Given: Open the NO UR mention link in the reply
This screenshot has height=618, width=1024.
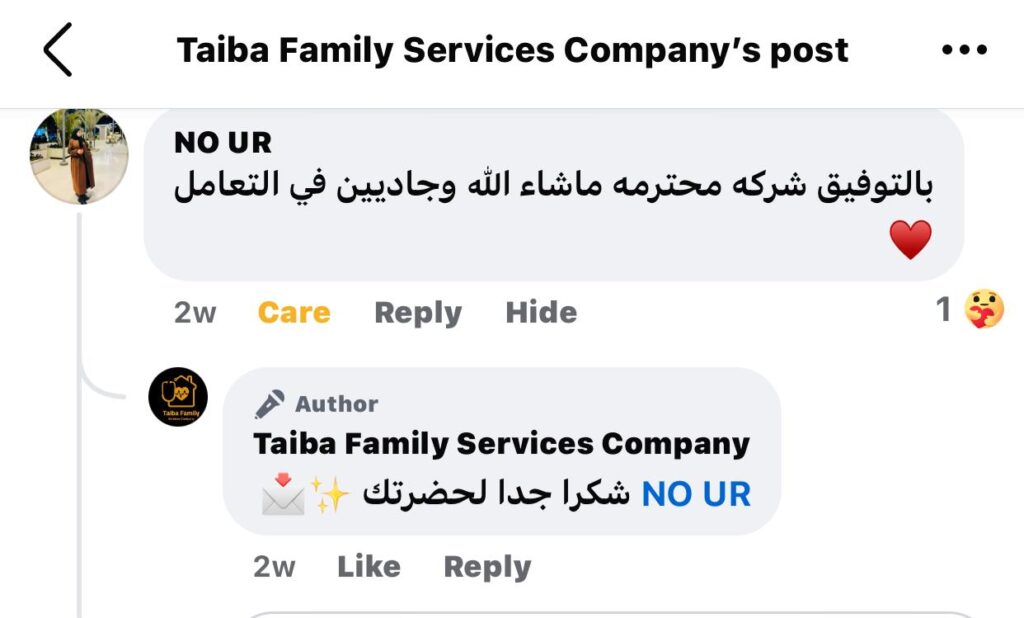Looking at the screenshot, I should (697, 492).
